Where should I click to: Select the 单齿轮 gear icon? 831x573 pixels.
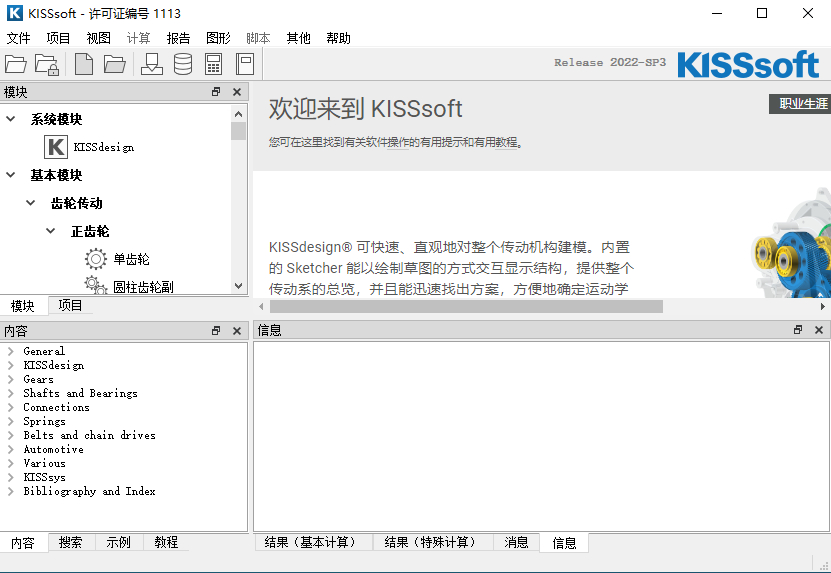coord(95,259)
